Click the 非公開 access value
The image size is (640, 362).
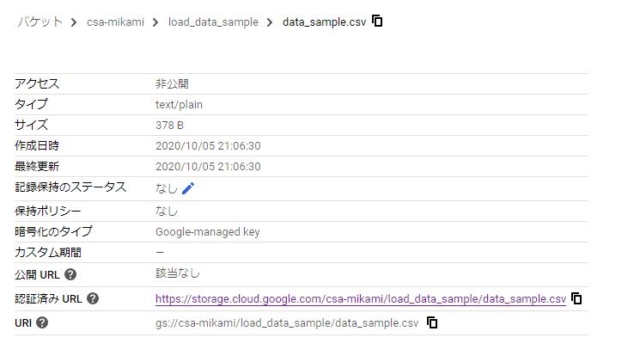click(x=172, y=84)
